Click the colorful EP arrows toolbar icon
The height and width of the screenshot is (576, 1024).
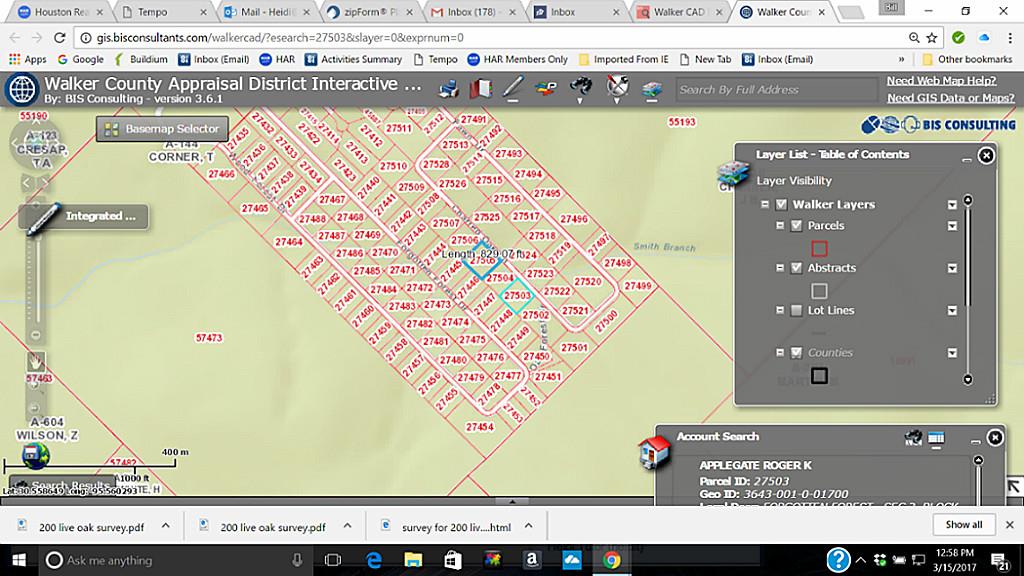pos(546,88)
